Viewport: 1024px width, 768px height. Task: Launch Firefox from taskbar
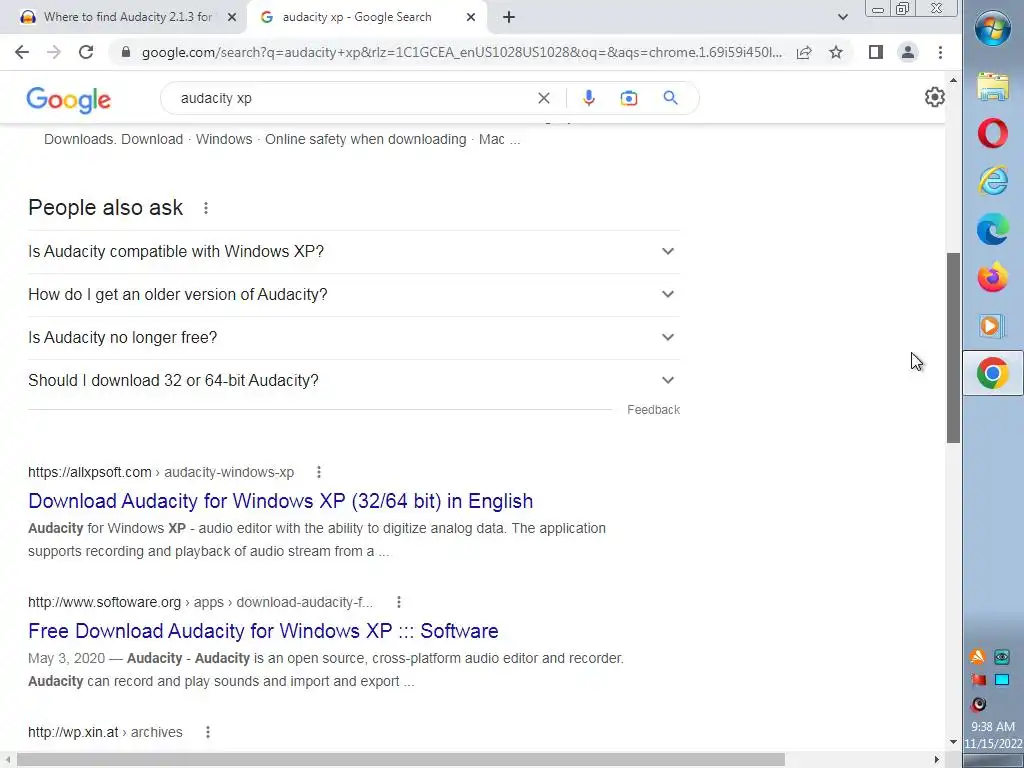click(993, 278)
